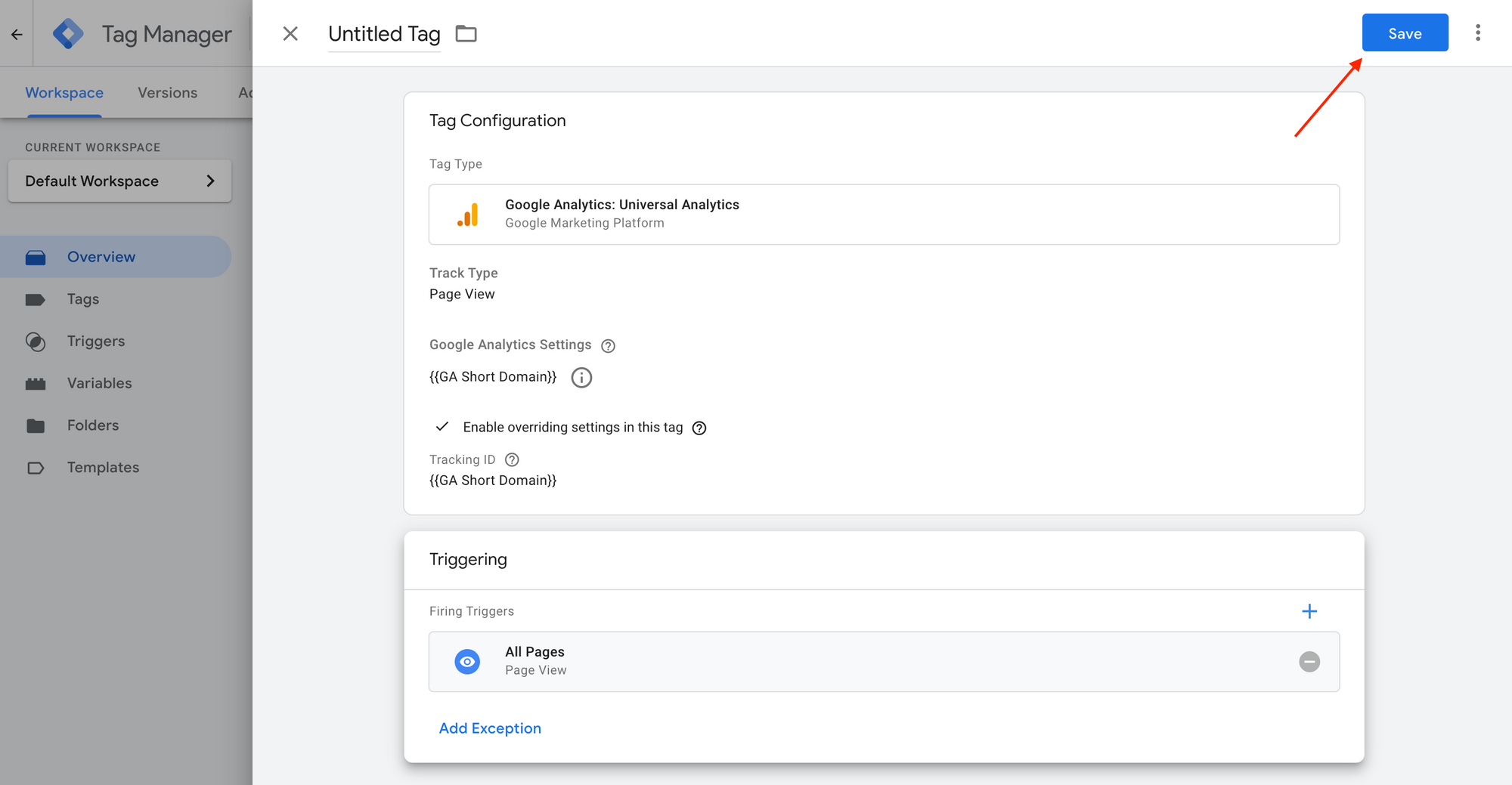Open Overview in the sidebar
Viewport: 1512px width, 785px height.
(116, 257)
